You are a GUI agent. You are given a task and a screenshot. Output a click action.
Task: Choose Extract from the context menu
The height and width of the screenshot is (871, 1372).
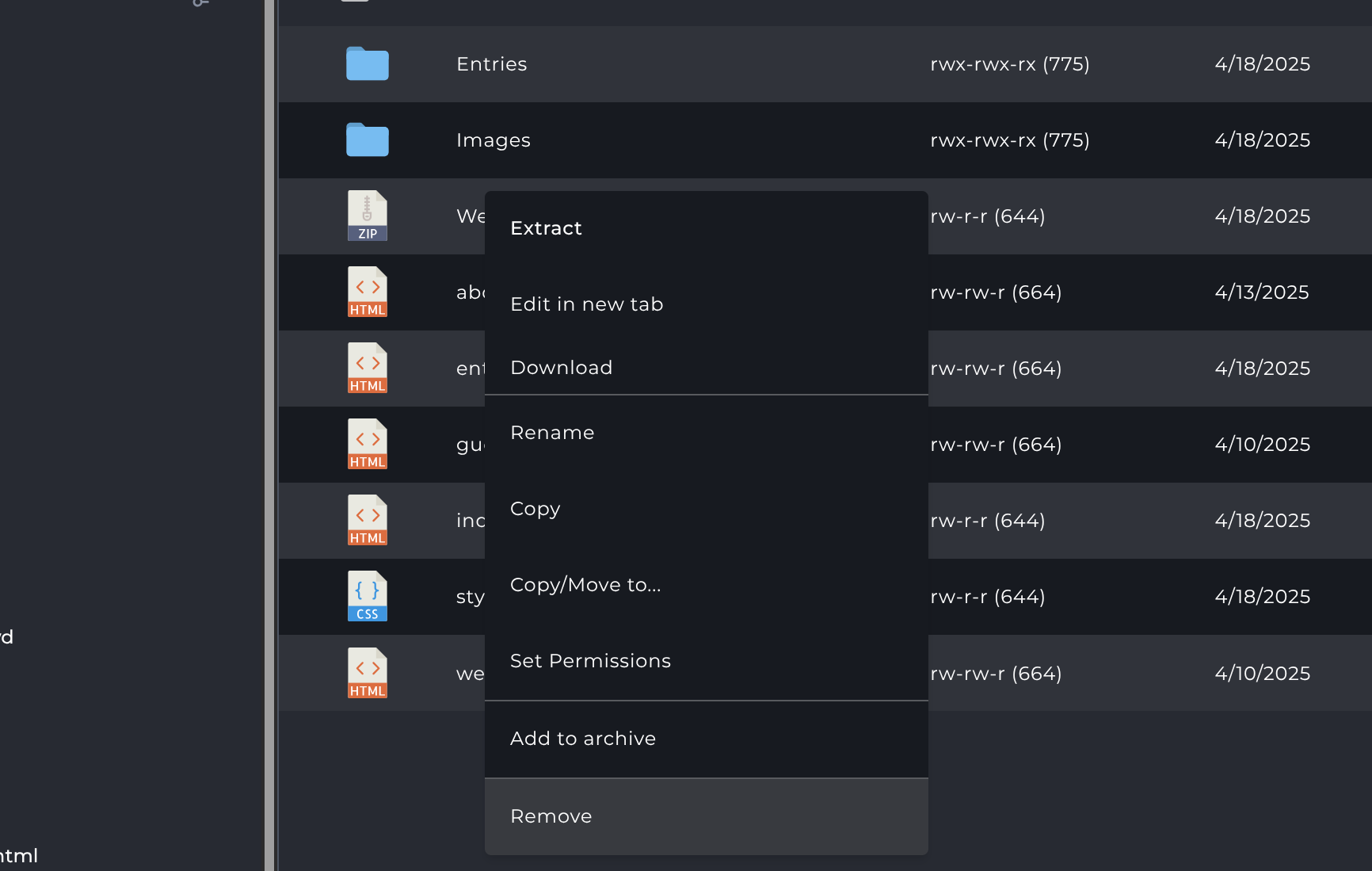coord(546,228)
